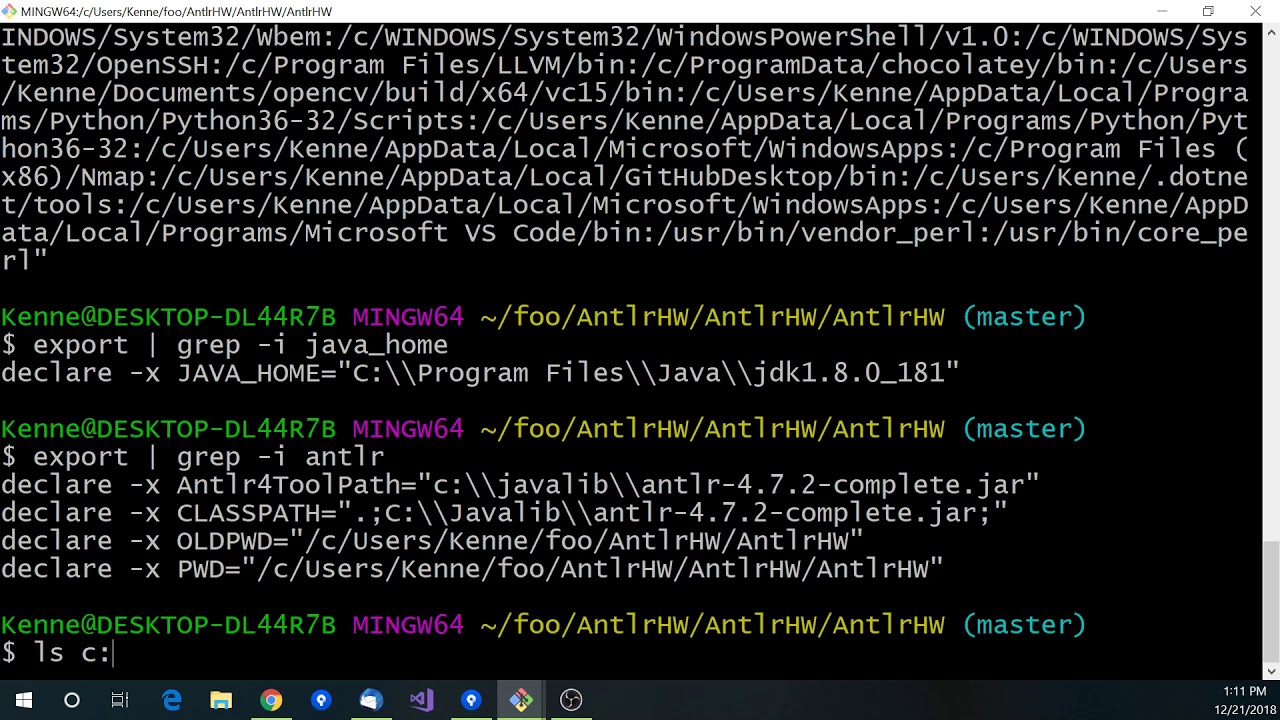Select the Git Bash taskbar icon

[521, 700]
